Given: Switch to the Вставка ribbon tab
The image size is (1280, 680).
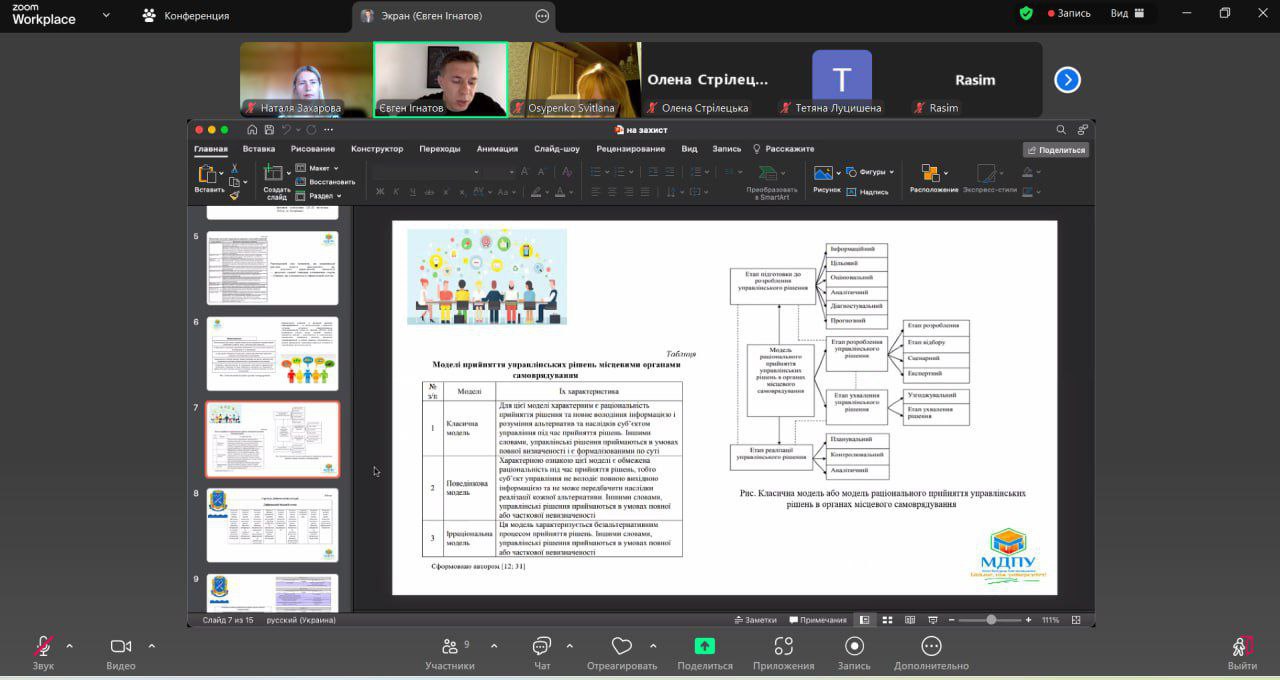Looking at the screenshot, I should click(x=258, y=149).
